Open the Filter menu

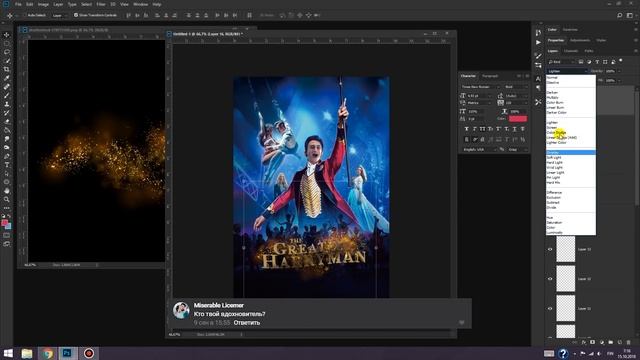tap(101, 4)
